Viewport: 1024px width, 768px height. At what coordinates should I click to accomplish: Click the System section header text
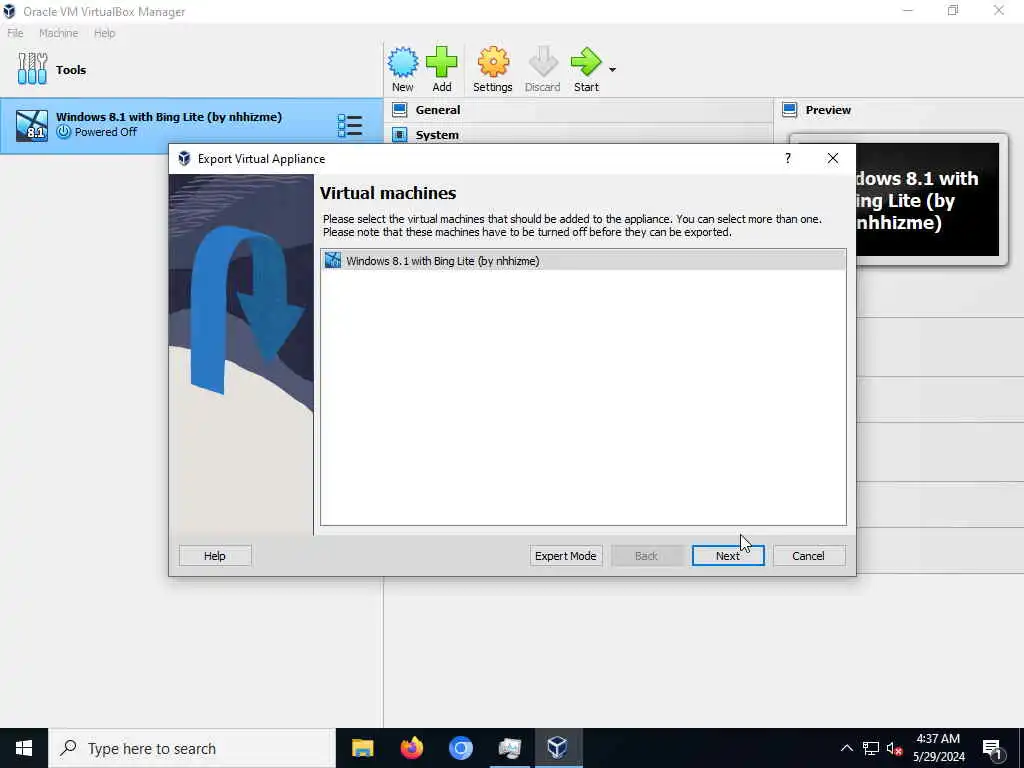point(437,135)
